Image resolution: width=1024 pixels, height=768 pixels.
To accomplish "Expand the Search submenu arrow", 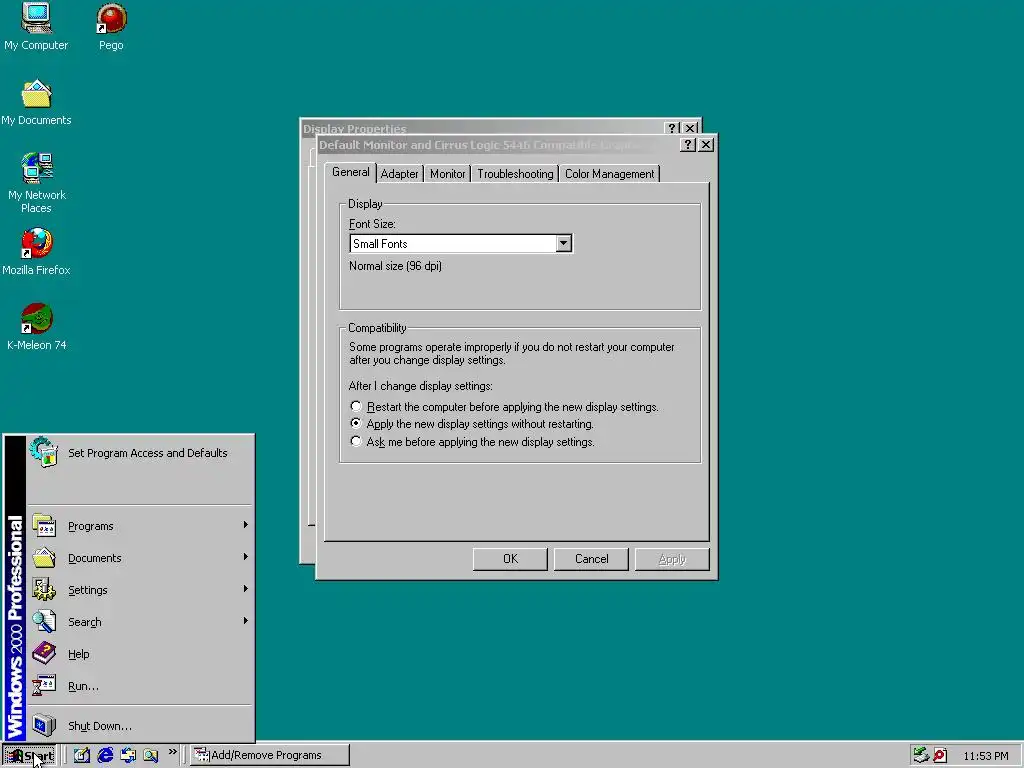I will [x=246, y=621].
